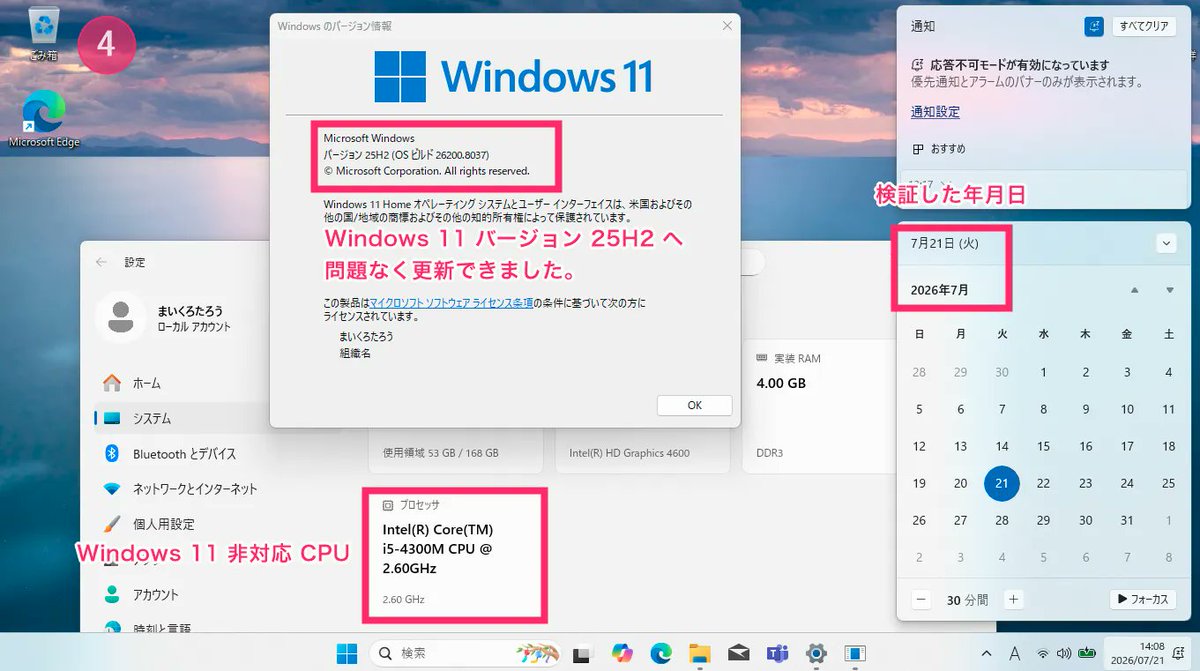This screenshot has width=1200, height=671.
Task: Click the storage card 53 GB / 168 GB
Action: point(456,452)
